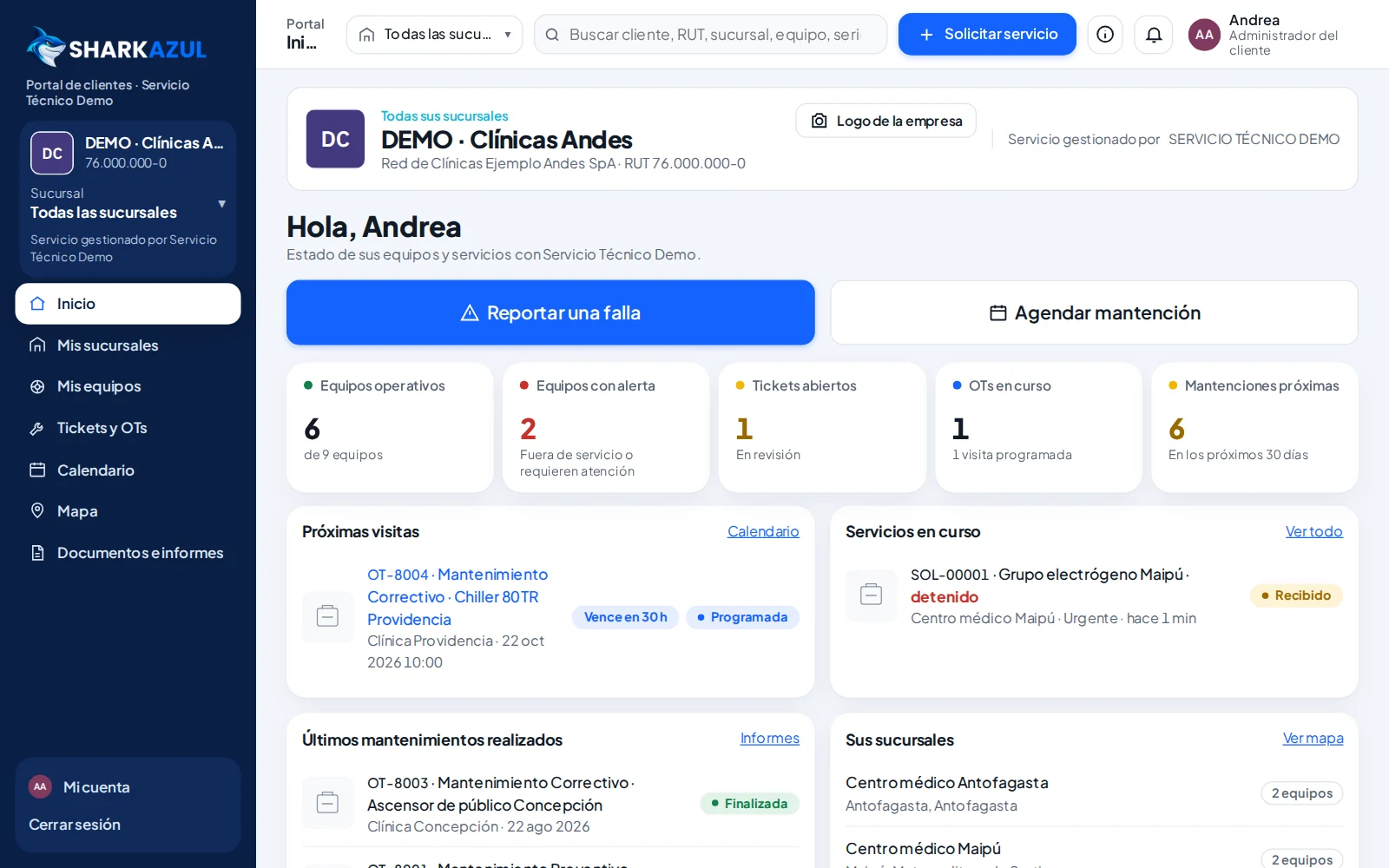Click the Tickets abiertos card
Viewport: 1389px width, 868px height.
822,427
